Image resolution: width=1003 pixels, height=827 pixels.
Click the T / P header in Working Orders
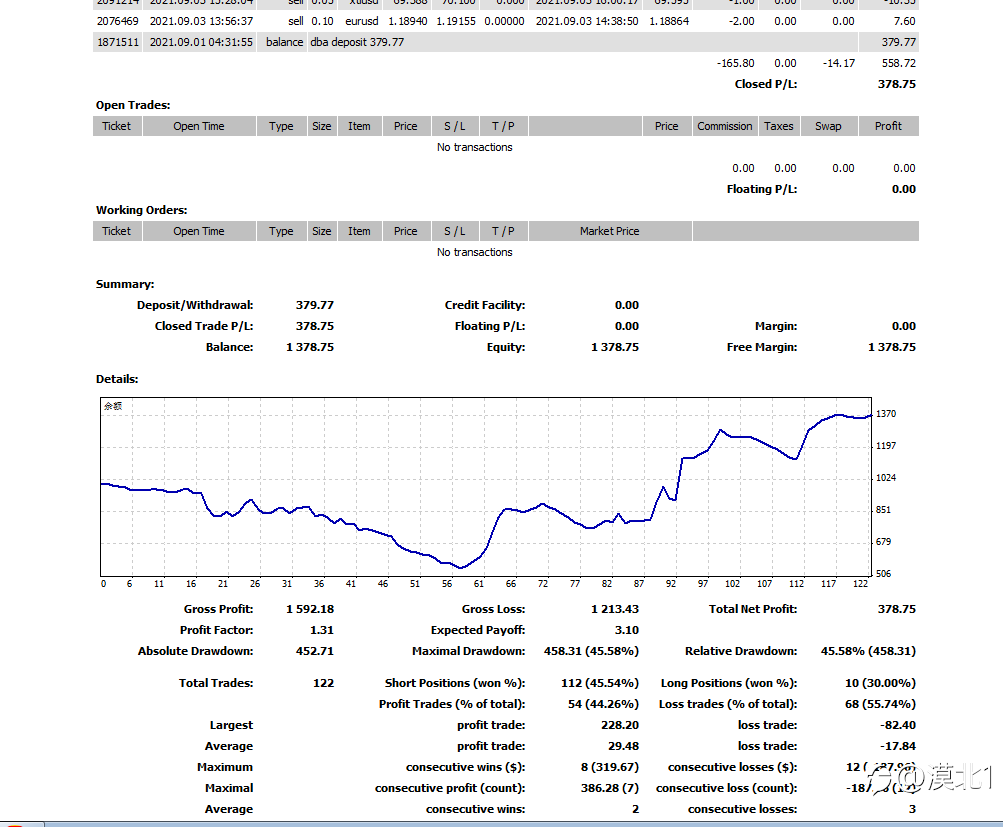[x=503, y=231]
